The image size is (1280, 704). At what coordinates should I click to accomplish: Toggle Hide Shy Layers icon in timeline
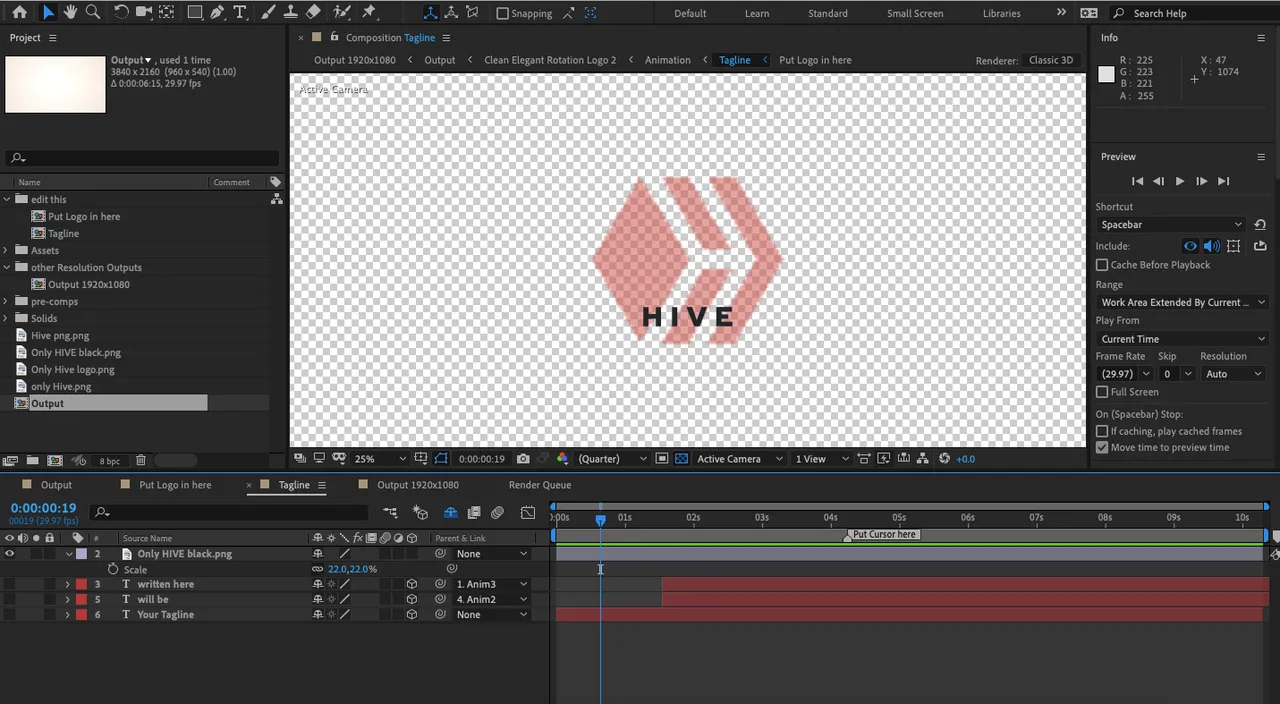(x=451, y=513)
